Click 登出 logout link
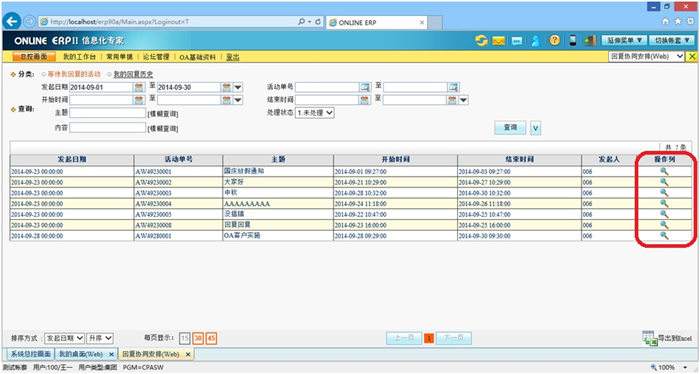The image size is (700, 374). [233, 57]
